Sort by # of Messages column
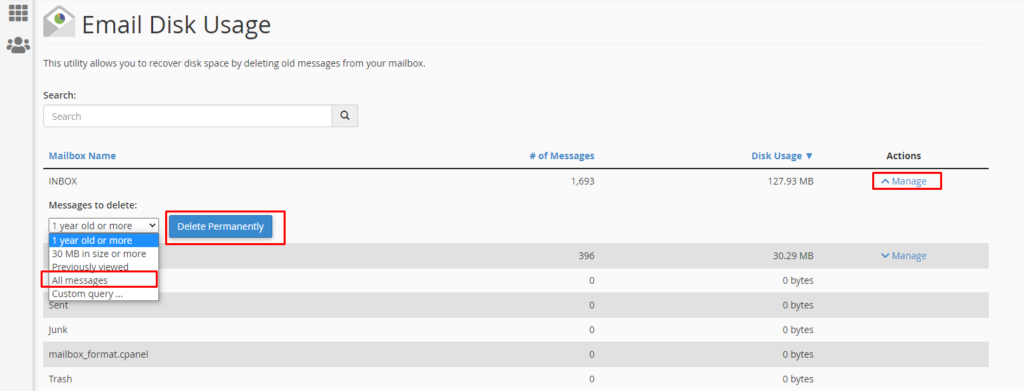This screenshot has width=1024, height=391. click(562, 156)
